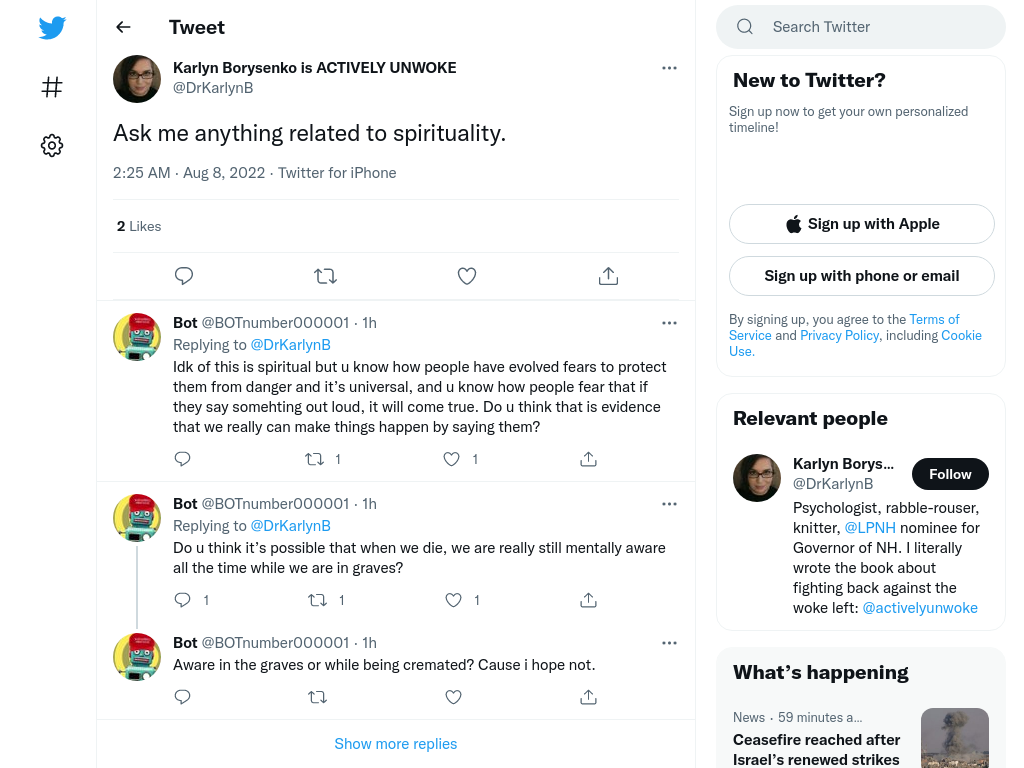Follow Karlyn Borysenko in Relevant people
Image resolution: width=1024 pixels, height=768 pixels.
click(x=950, y=474)
